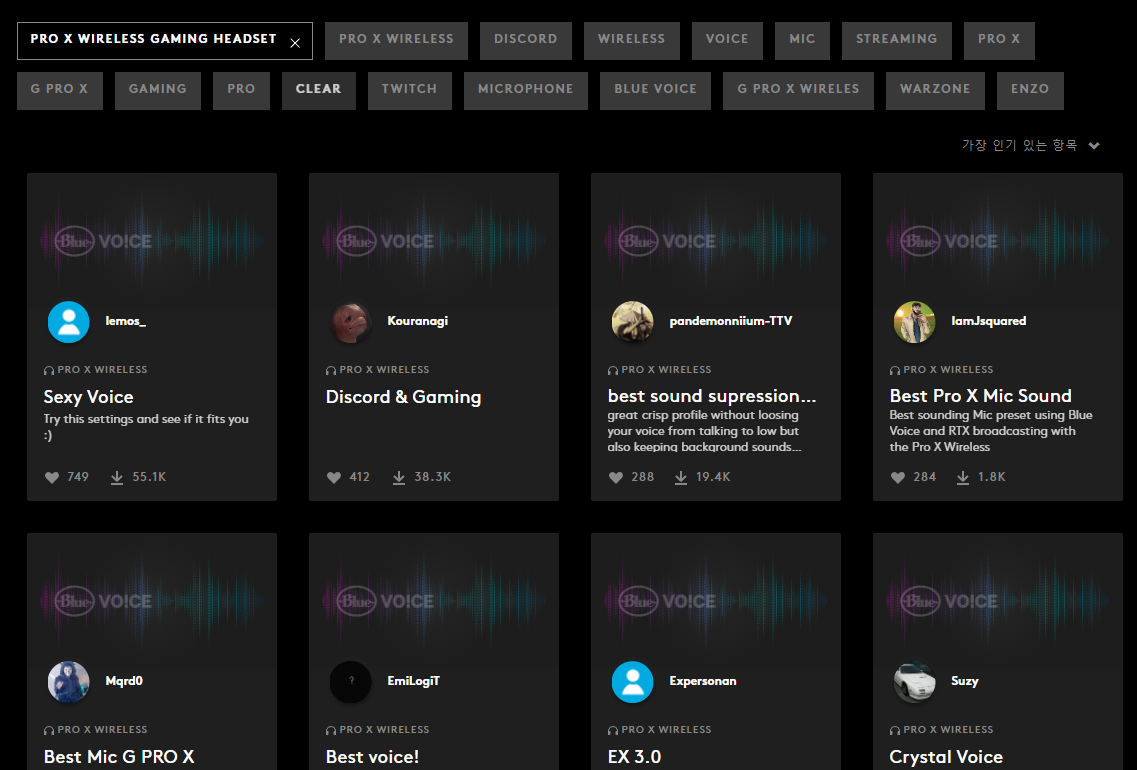The height and width of the screenshot is (770, 1137).
Task: Like the best sound supression preset
Action: (x=616, y=477)
